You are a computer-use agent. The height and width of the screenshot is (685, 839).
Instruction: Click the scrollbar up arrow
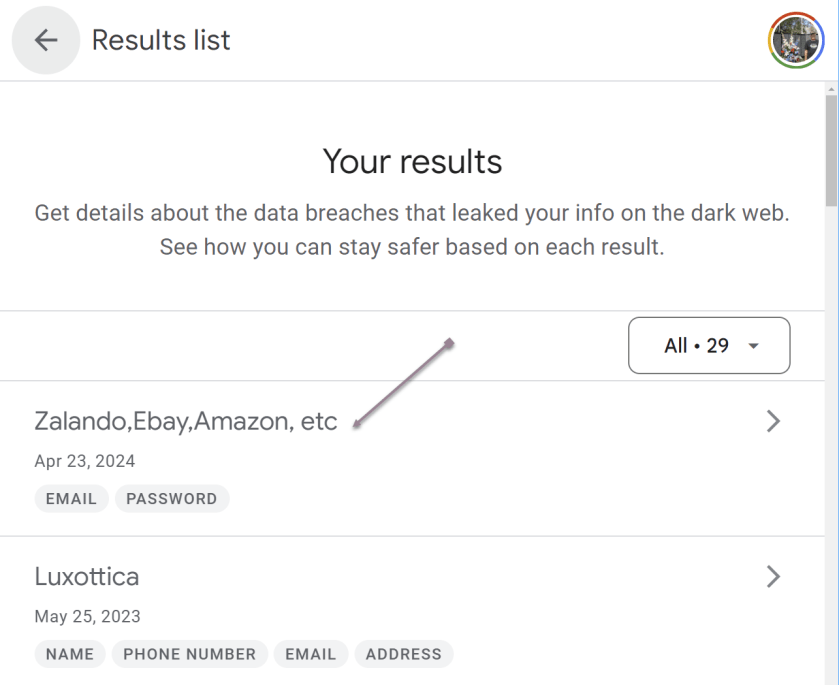tap(831, 89)
